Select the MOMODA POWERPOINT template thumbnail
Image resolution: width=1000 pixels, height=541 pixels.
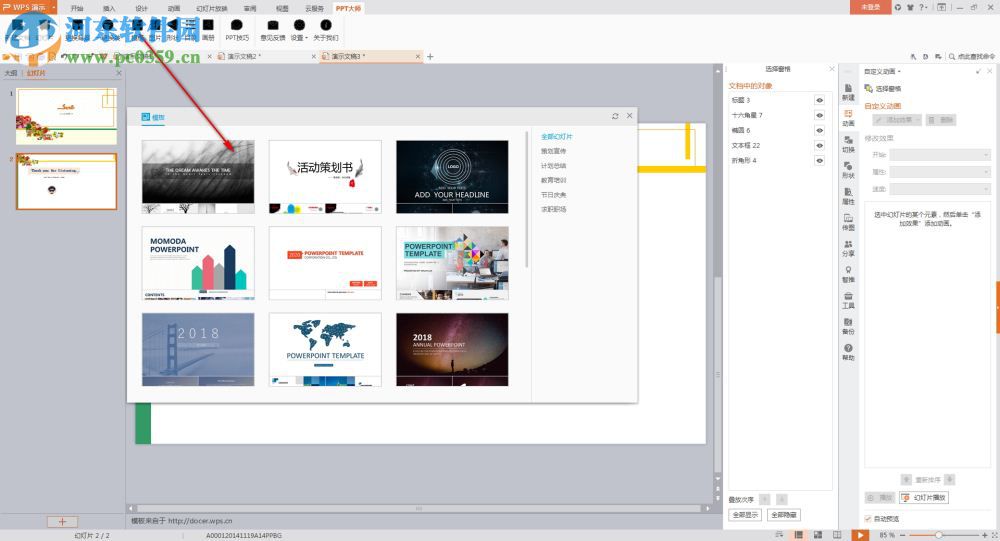(x=198, y=263)
